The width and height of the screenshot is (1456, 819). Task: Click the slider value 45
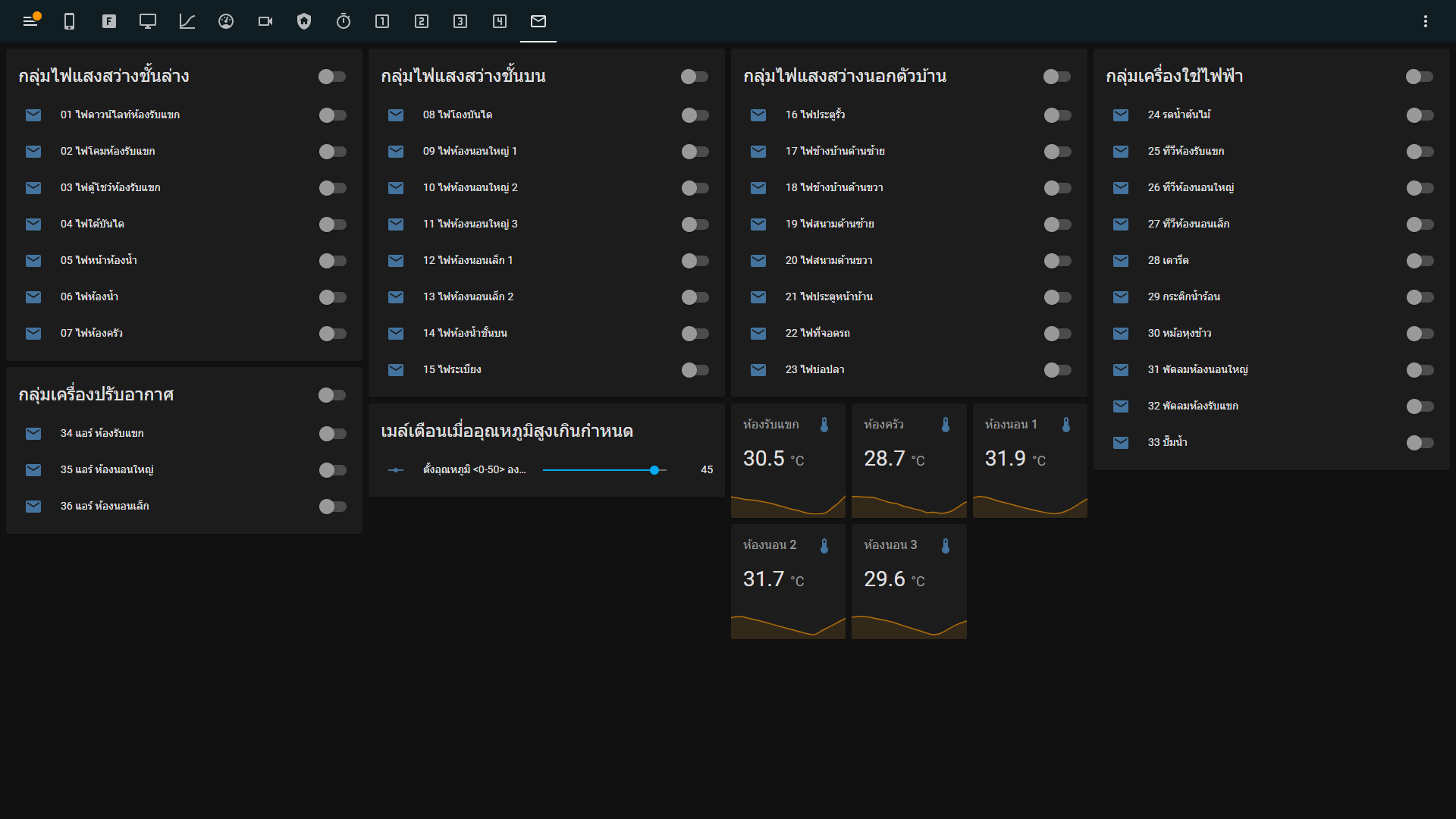[707, 470]
